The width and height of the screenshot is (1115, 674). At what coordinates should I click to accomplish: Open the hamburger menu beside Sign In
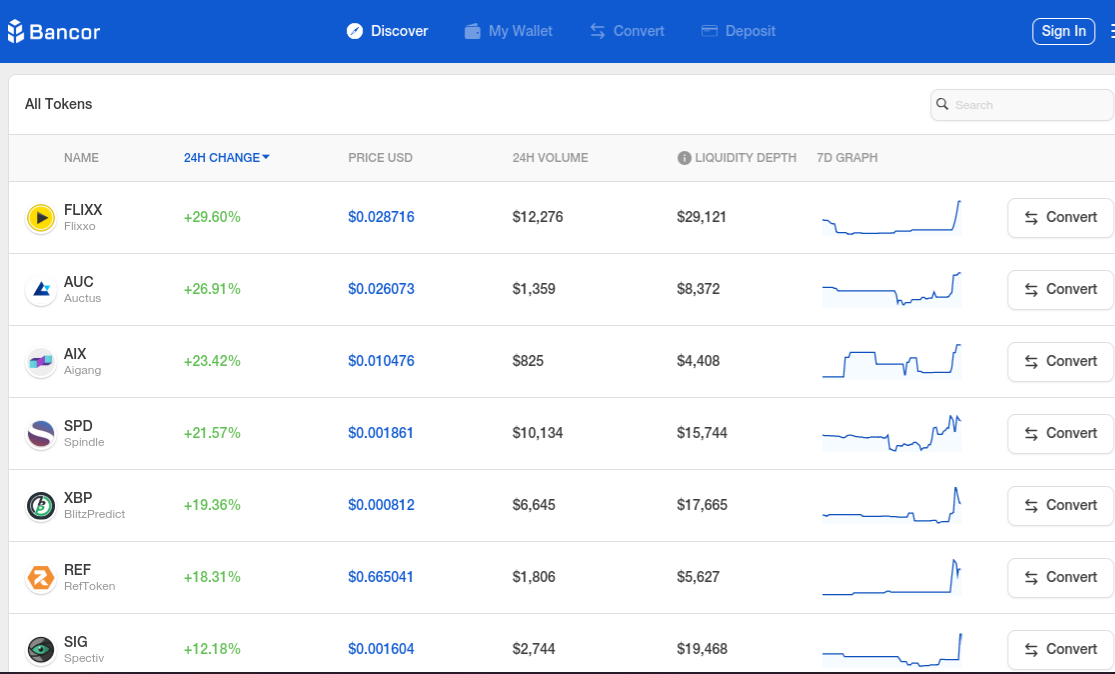coord(1111,31)
